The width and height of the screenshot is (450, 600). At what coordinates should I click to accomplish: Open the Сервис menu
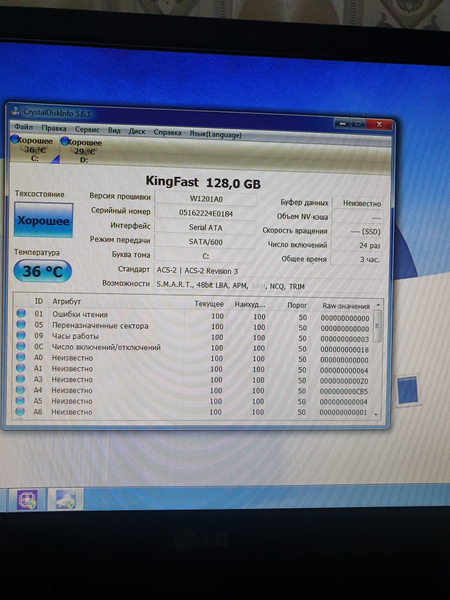tap(87, 130)
